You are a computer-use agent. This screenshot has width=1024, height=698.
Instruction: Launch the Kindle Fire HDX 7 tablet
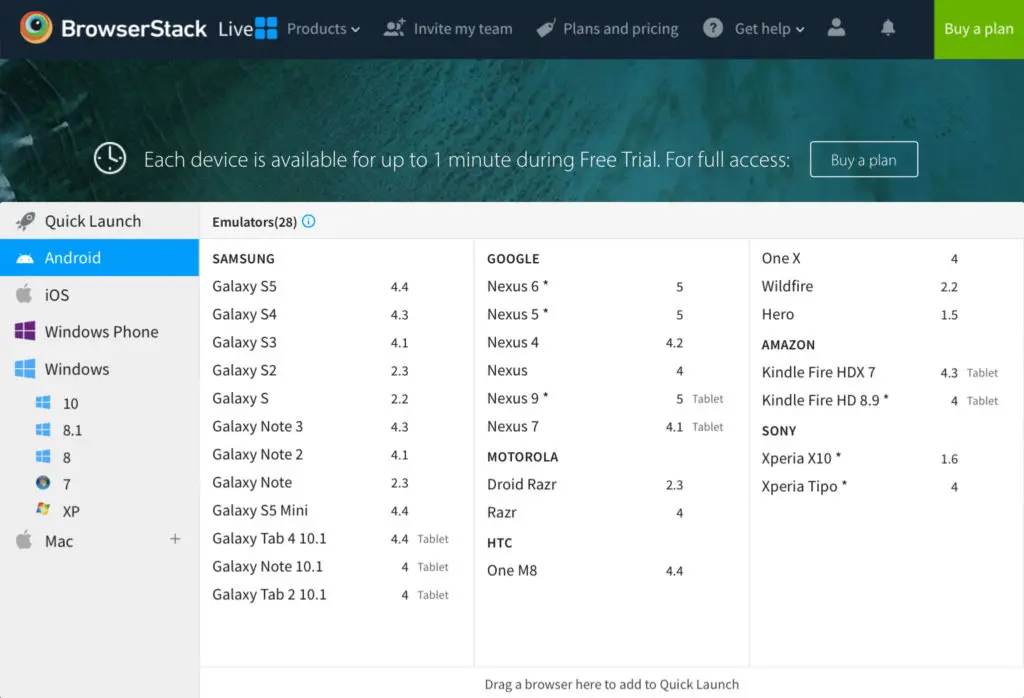coord(880,373)
